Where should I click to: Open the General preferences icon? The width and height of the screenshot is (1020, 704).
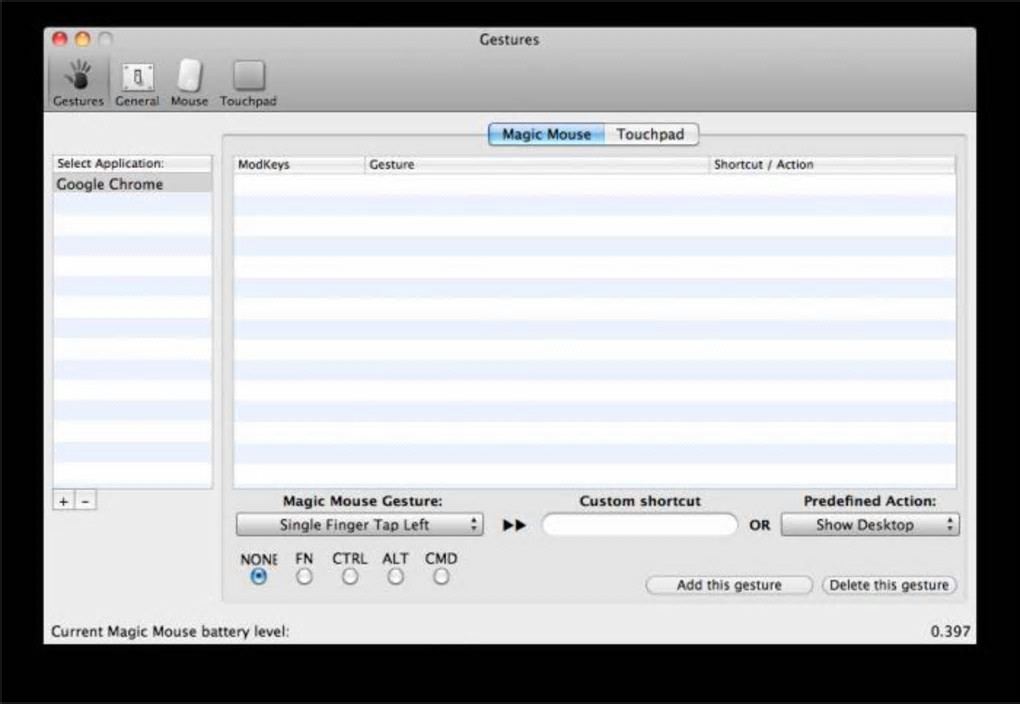(137, 83)
